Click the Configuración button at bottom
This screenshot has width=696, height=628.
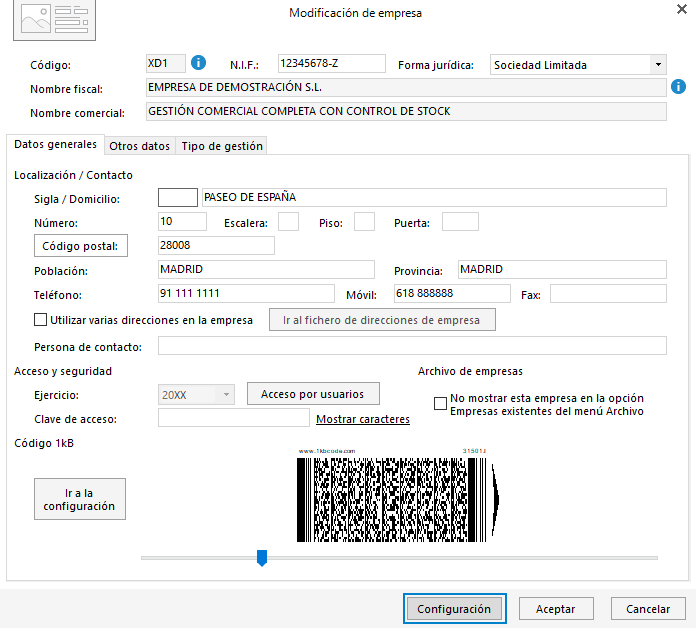pos(455,608)
